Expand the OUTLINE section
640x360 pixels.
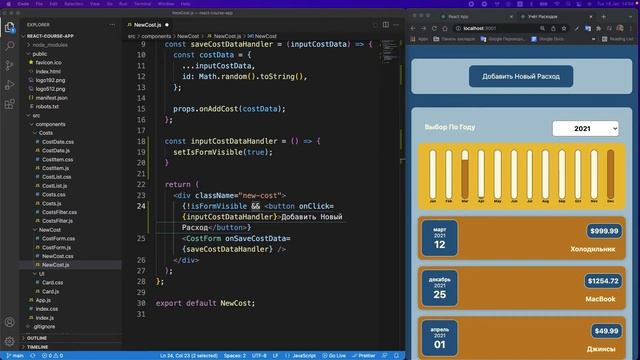(70, 338)
